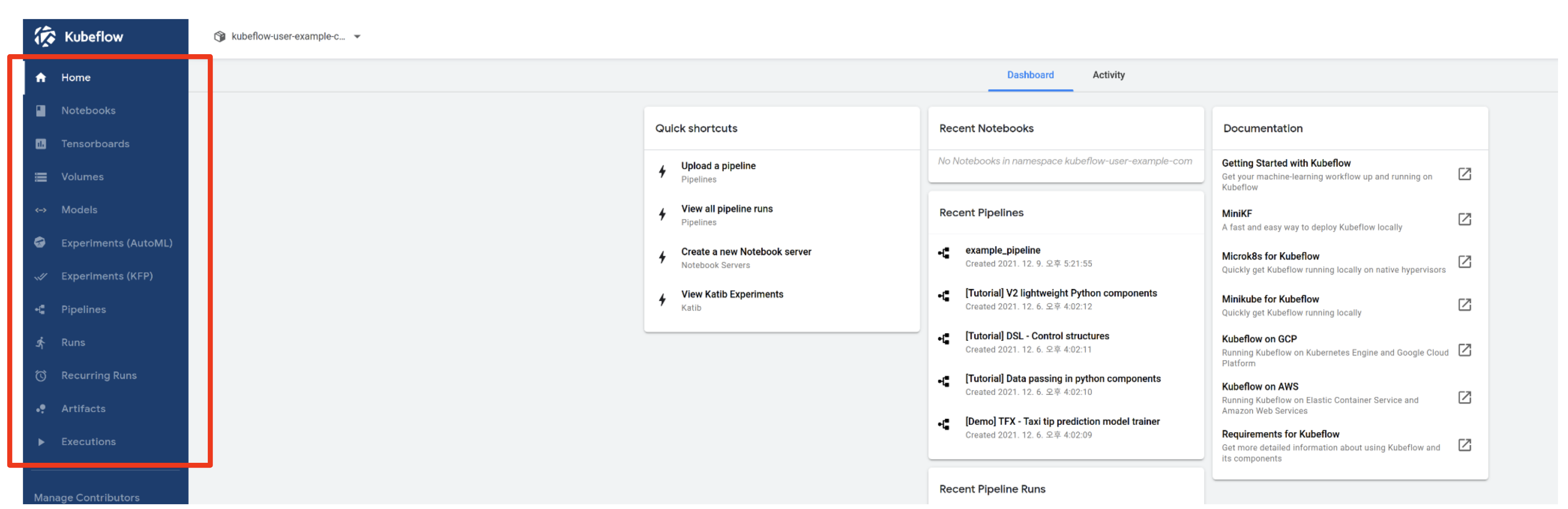Click the Volumes storage icon
The width and height of the screenshot is (1568, 509).
point(41,178)
